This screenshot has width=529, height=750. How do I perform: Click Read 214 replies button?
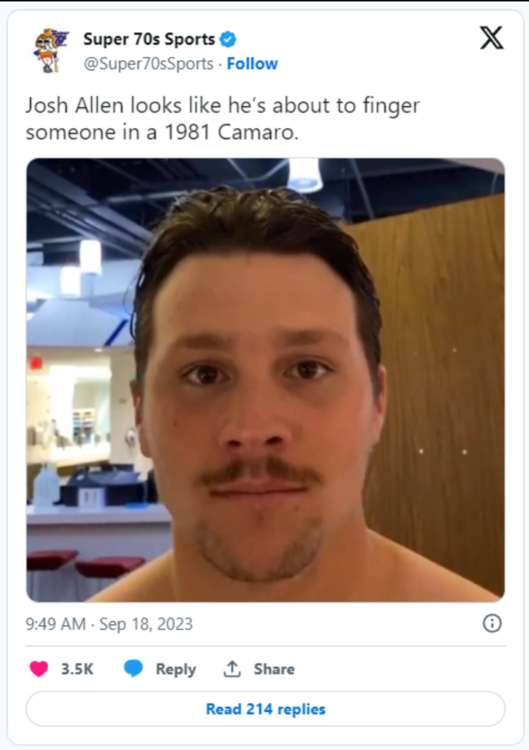pyautogui.click(x=265, y=709)
